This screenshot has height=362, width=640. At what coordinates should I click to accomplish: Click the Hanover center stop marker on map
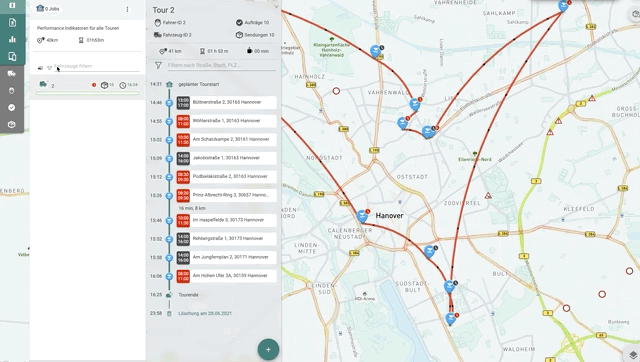[x=362, y=216]
